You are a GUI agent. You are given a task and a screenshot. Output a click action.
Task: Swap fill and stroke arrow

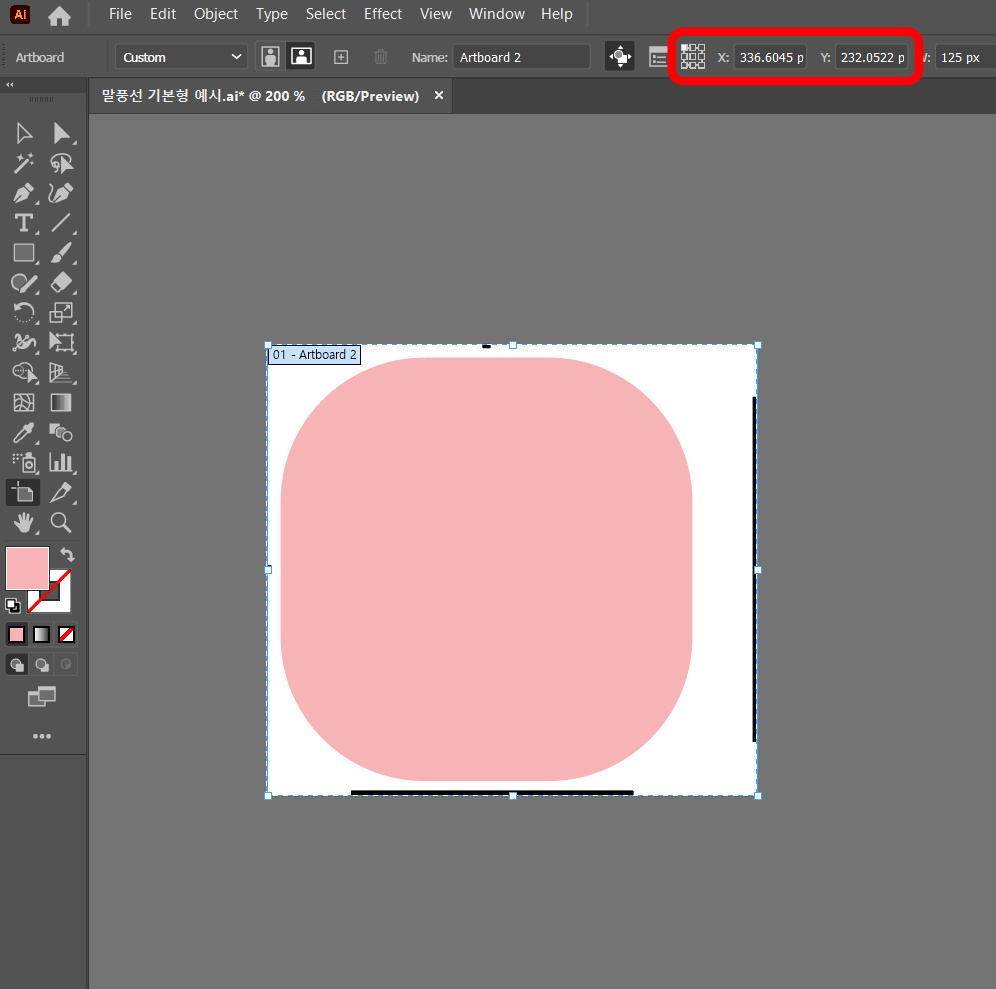coord(67,555)
